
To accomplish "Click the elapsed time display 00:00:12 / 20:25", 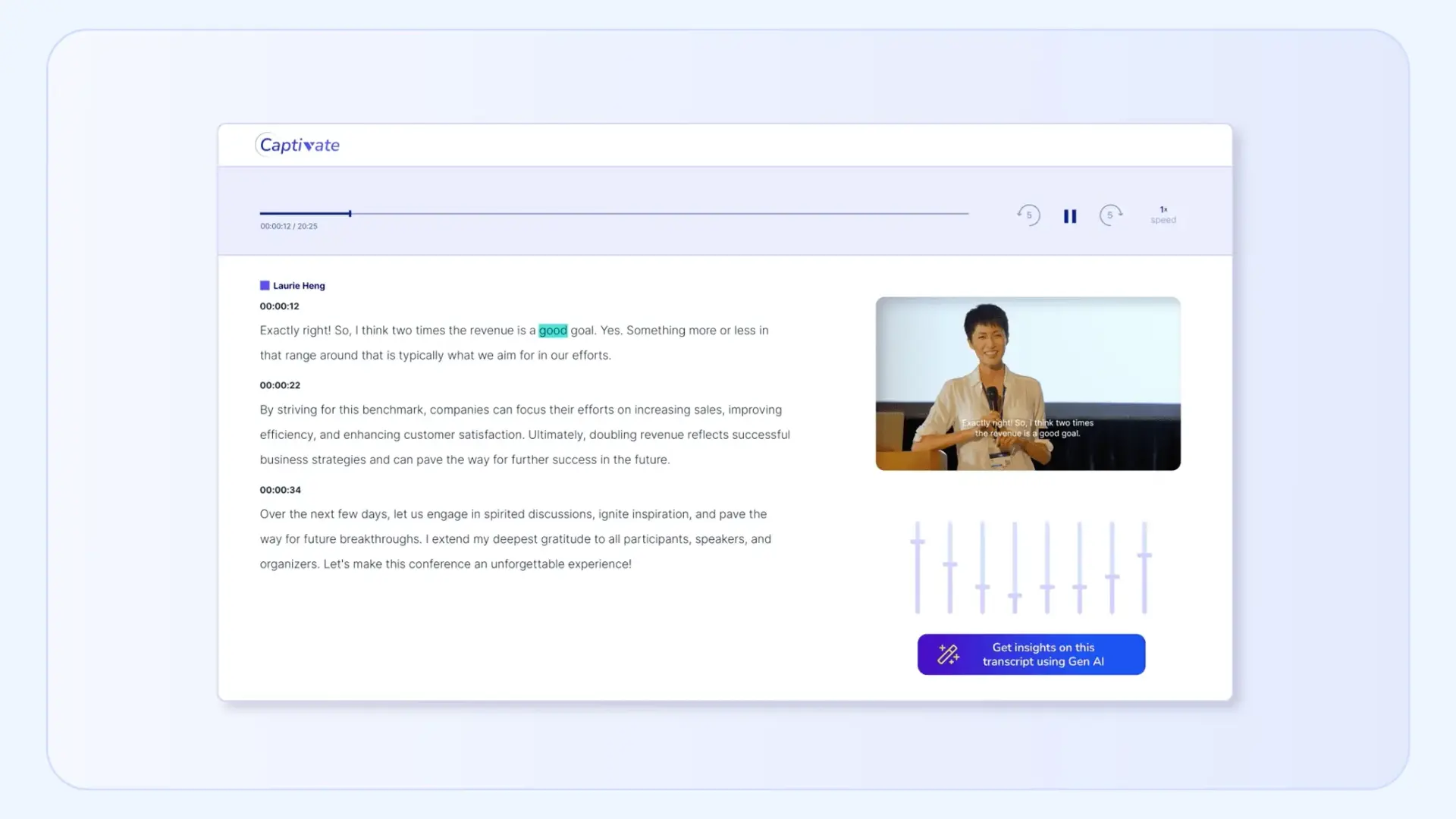I will pos(289,225).
